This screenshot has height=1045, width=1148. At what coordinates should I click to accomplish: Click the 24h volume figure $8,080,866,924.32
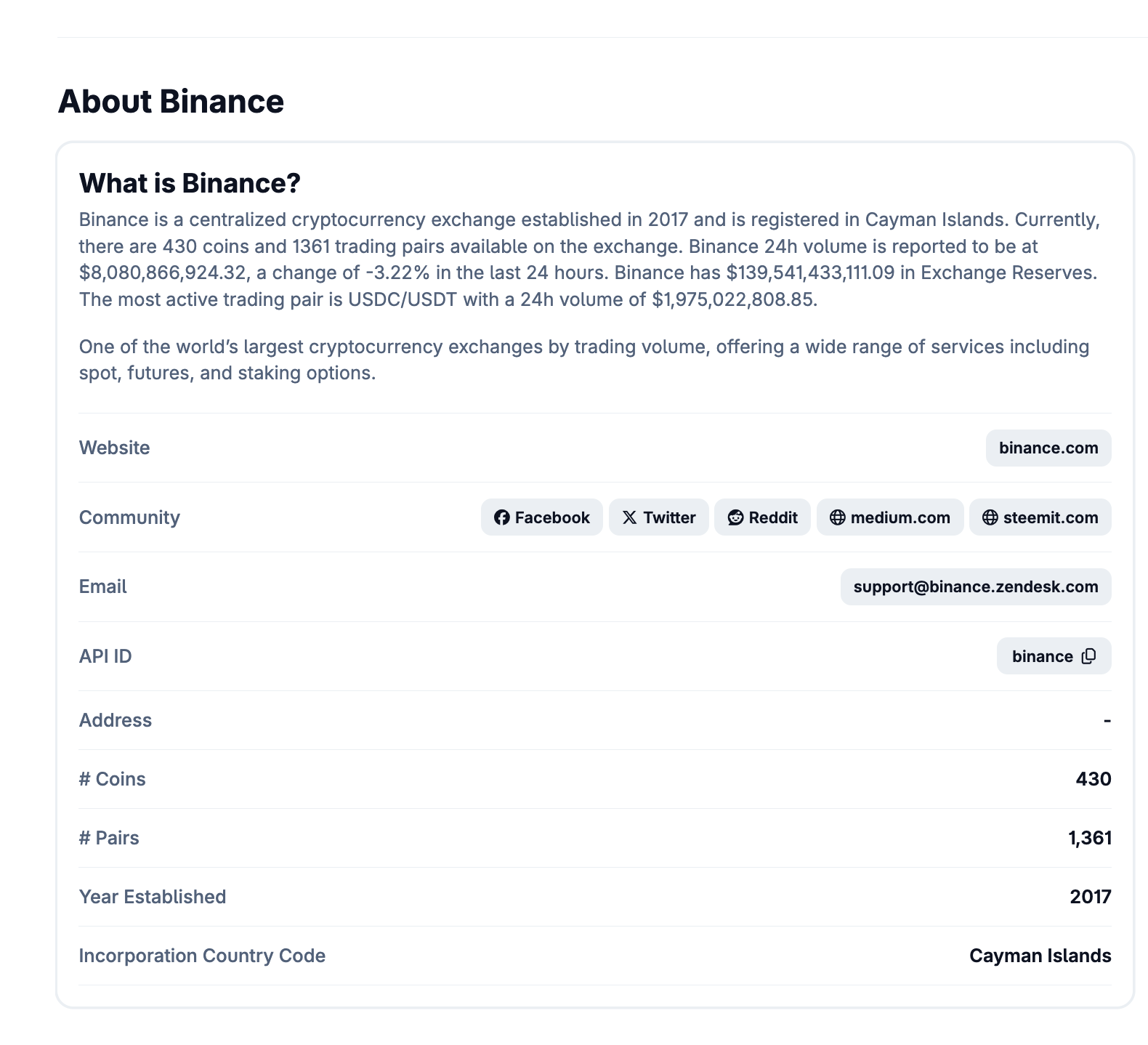165,273
